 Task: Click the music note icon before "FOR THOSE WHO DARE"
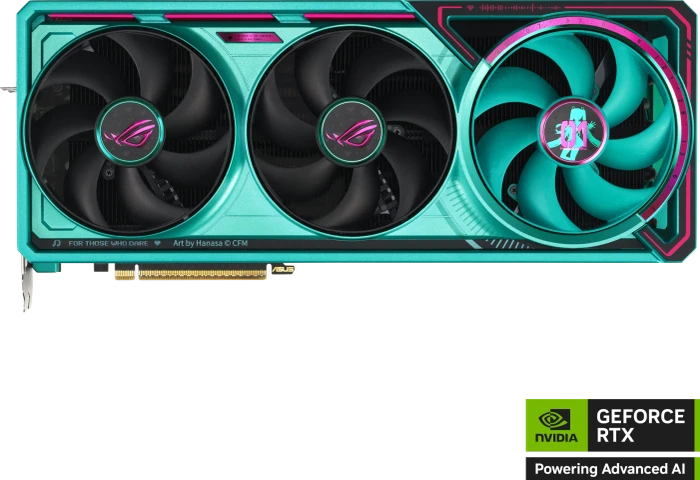56,243
